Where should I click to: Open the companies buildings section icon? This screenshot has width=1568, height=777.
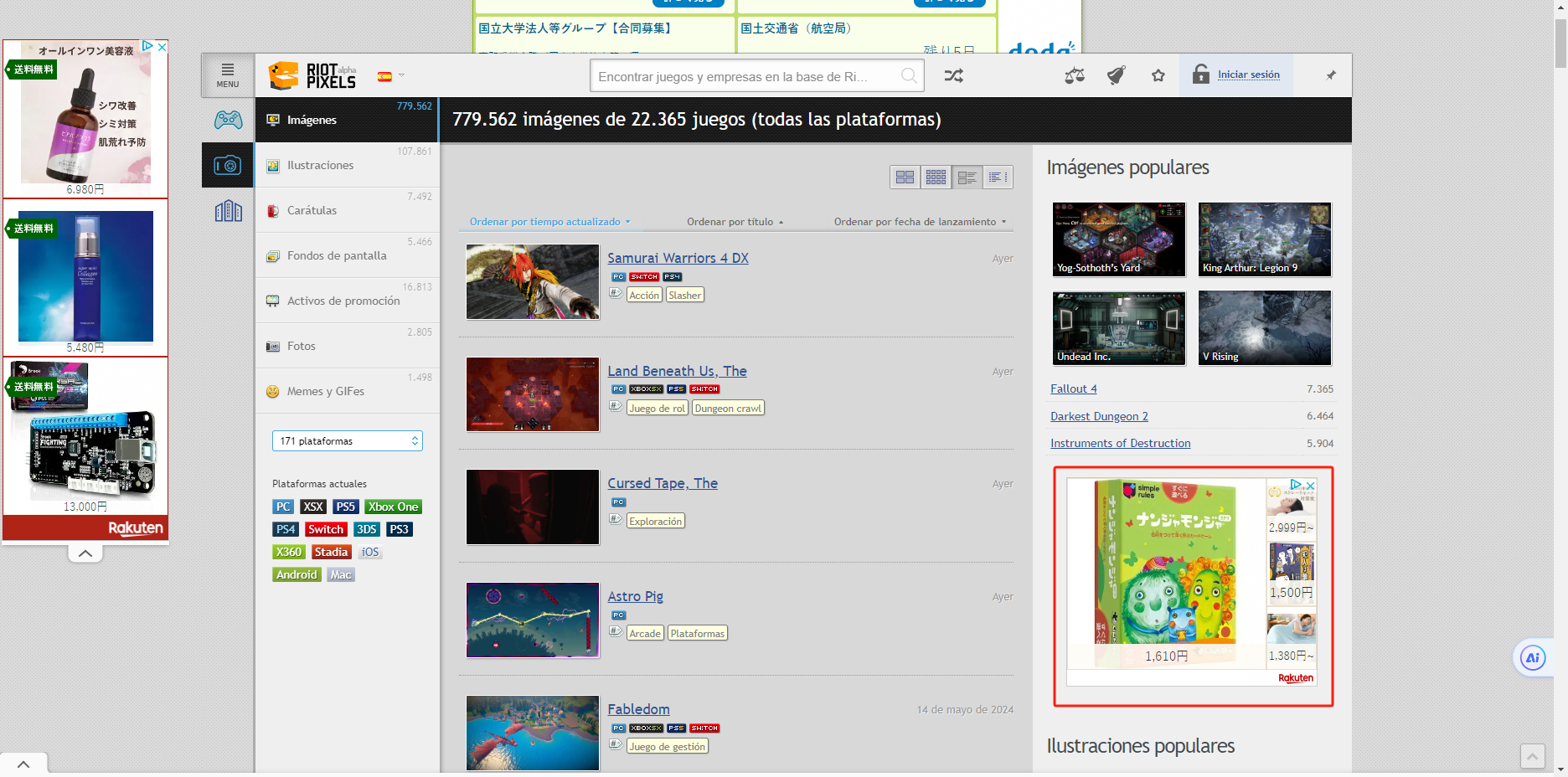(x=228, y=211)
